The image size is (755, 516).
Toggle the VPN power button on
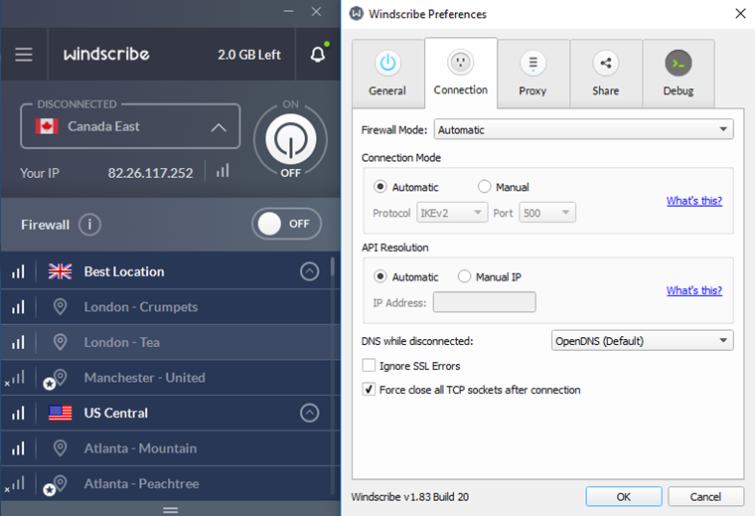[x=291, y=139]
